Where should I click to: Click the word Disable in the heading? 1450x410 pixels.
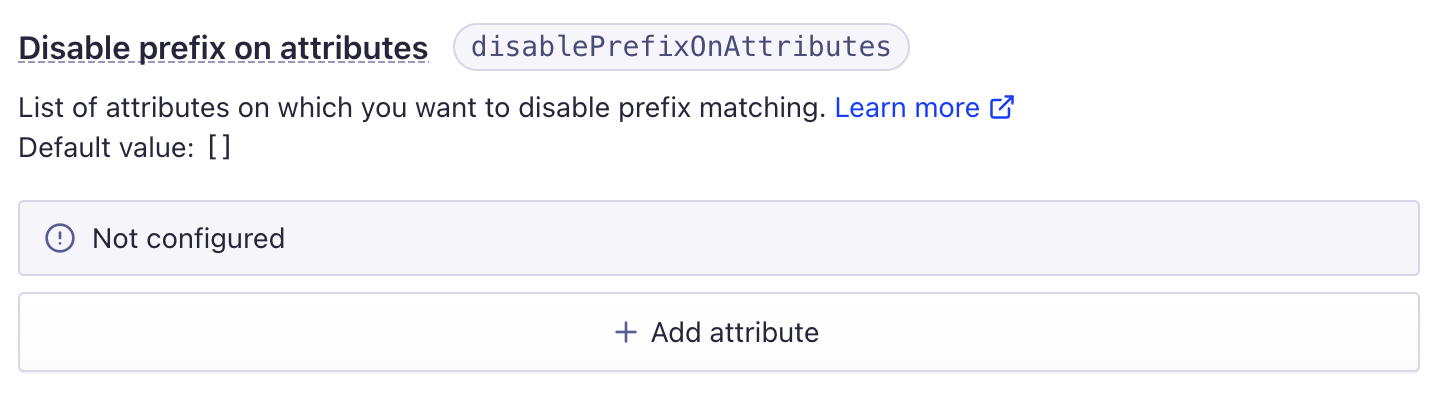click(x=71, y=48)
